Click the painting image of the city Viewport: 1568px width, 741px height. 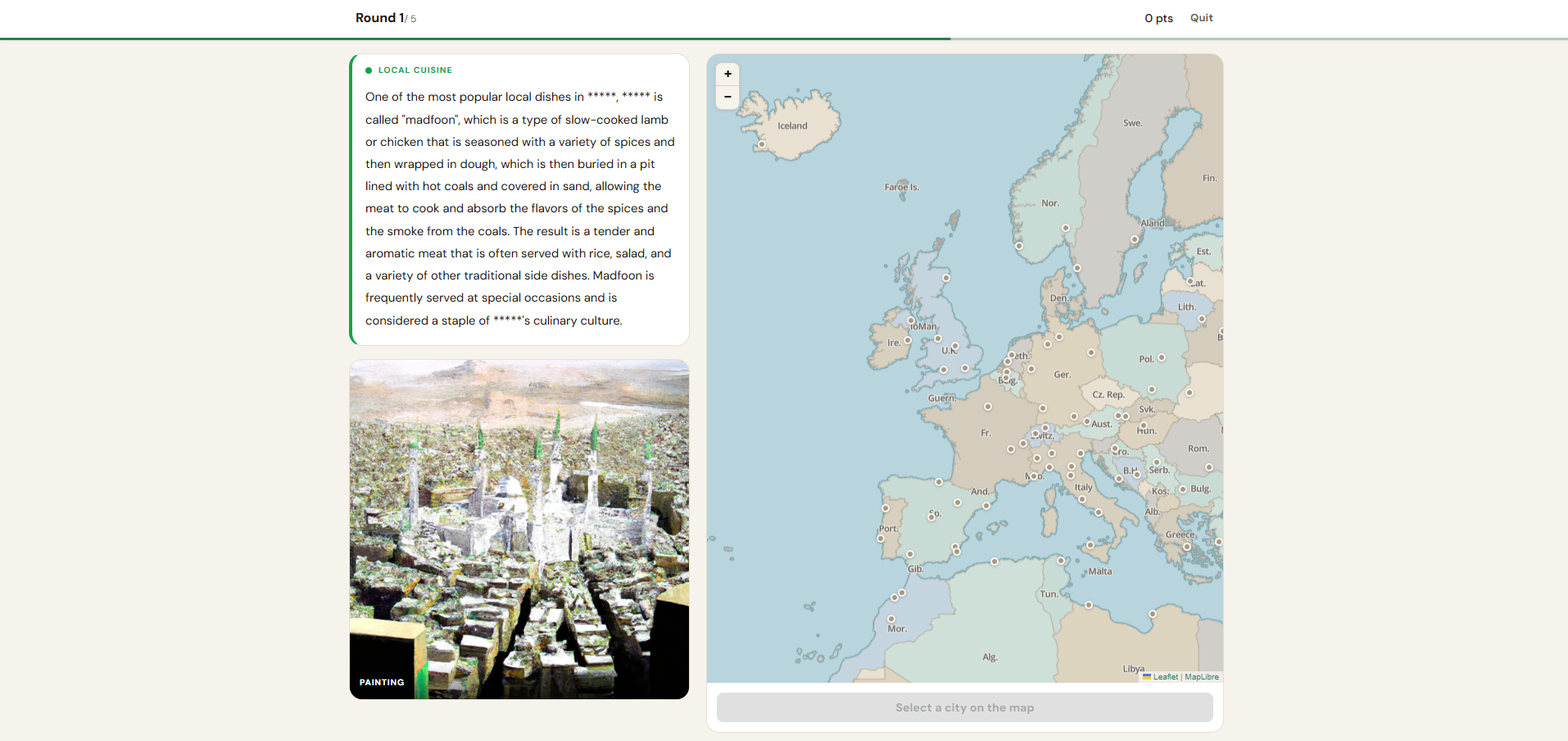pos(519,529)
